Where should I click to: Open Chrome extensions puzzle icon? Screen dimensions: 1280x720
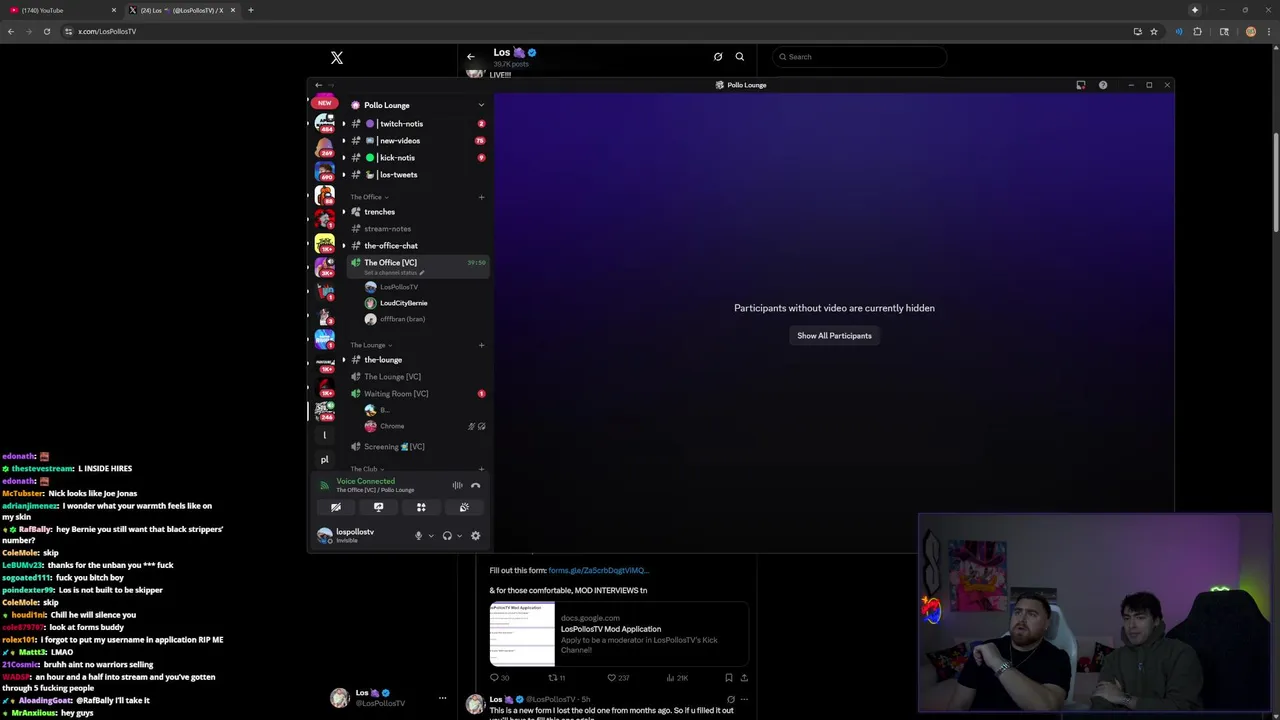(x=1197, y=31)
